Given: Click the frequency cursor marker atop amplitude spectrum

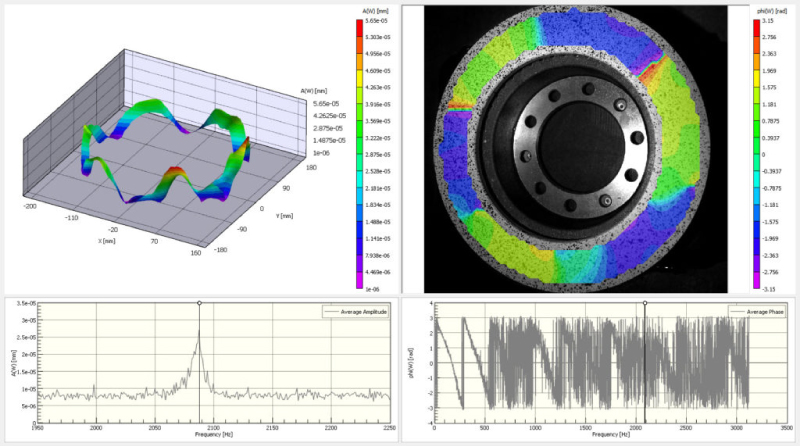Looking at the screenshot, I should click(x=199, y=302).
